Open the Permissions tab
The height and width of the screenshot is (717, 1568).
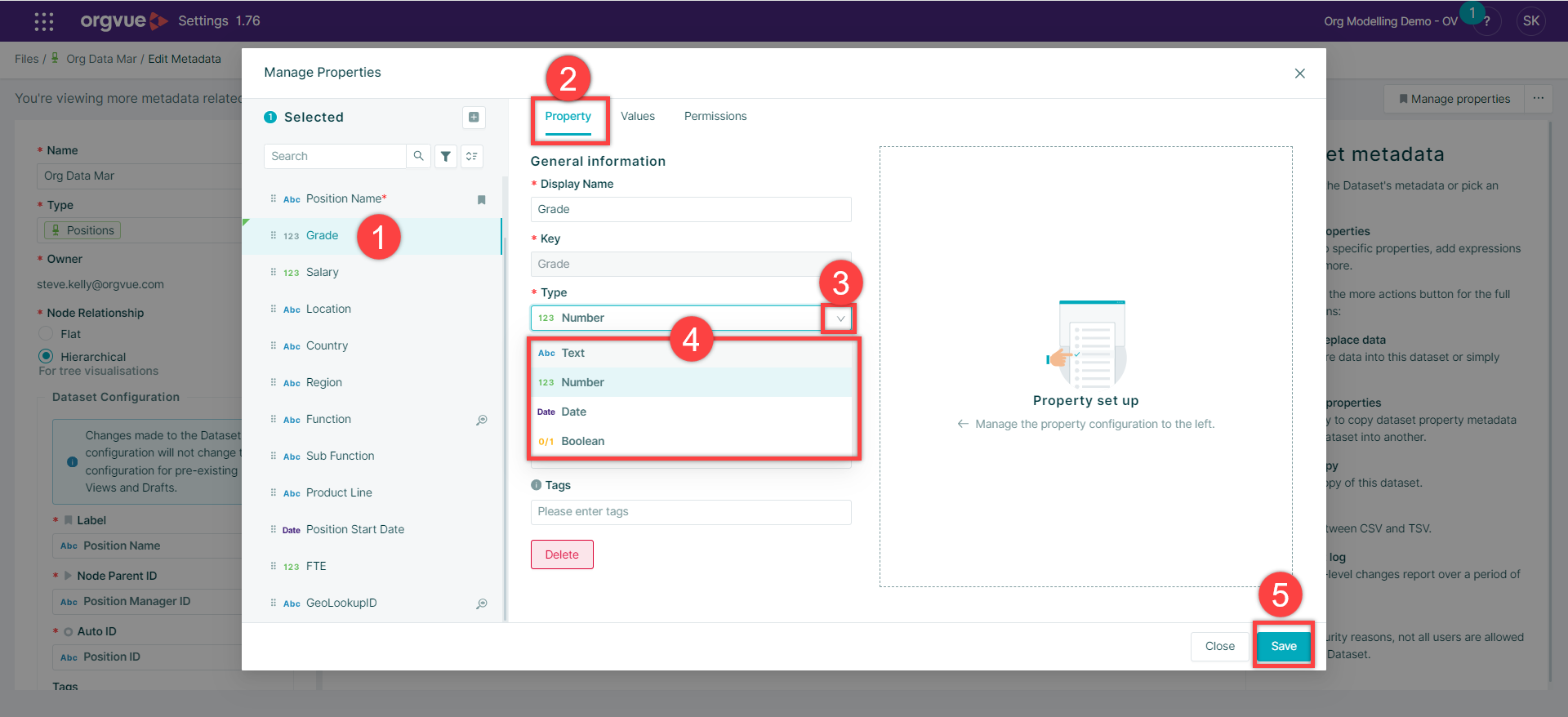tap(715, 116)
